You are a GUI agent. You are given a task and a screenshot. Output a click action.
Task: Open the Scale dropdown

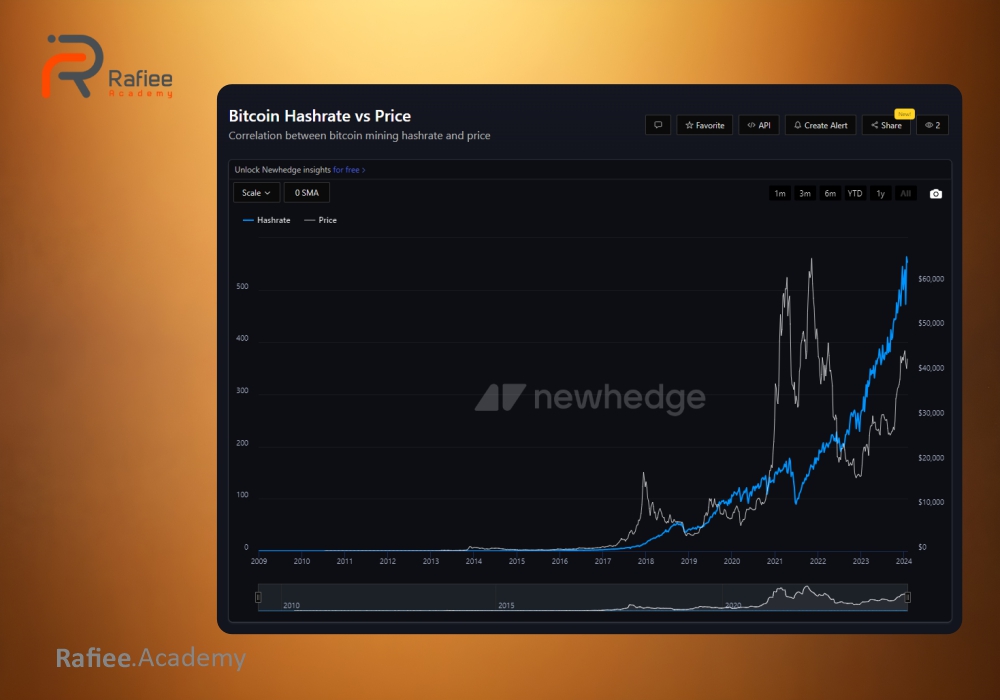click(256, 193)
